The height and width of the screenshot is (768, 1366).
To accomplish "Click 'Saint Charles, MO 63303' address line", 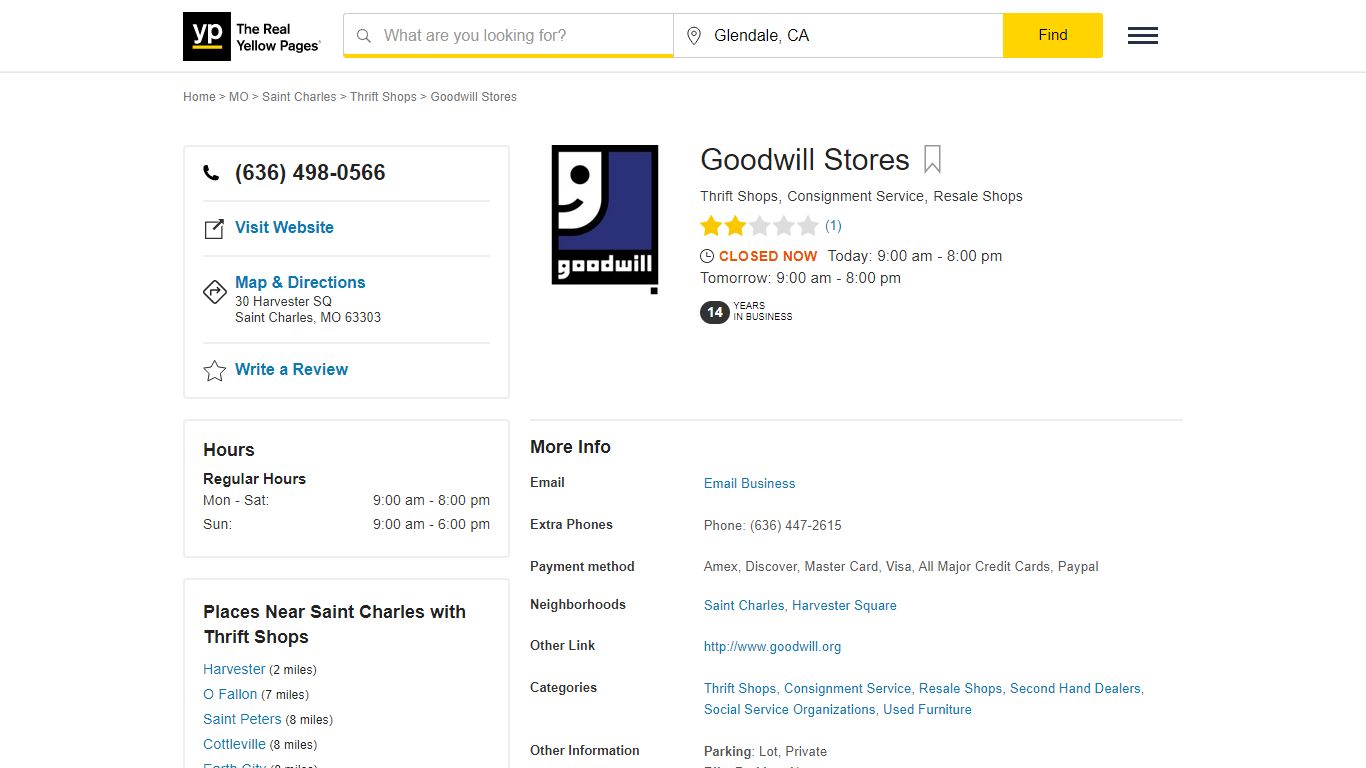I will tap(308, 317).
